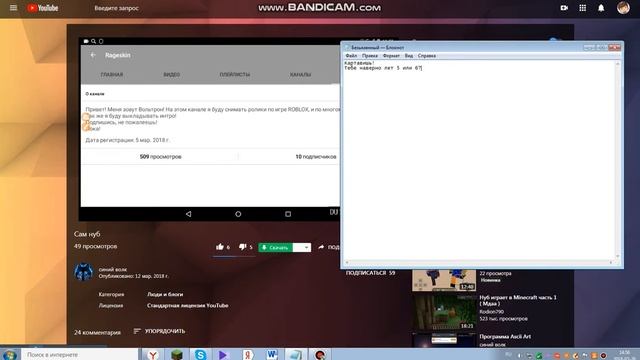Open the Word taskbar icon
The image size is (640, 360).
272,354
